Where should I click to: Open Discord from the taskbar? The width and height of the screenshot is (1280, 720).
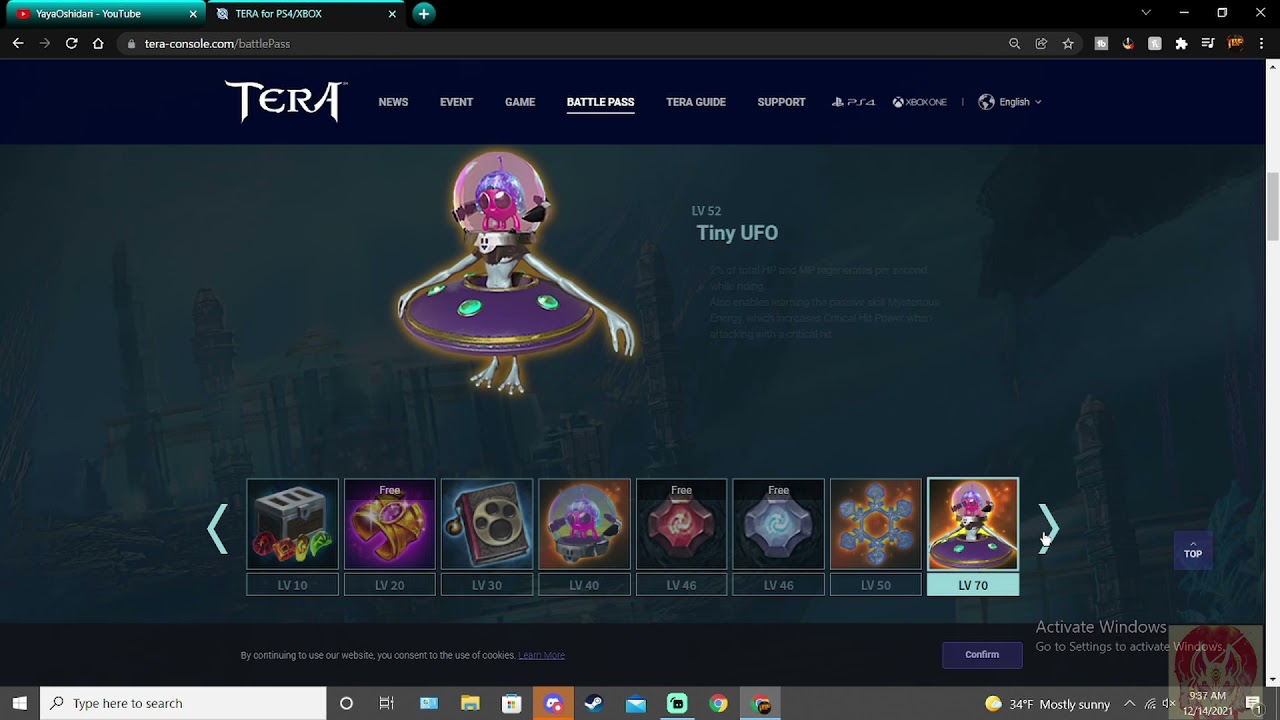coord(553,703)
